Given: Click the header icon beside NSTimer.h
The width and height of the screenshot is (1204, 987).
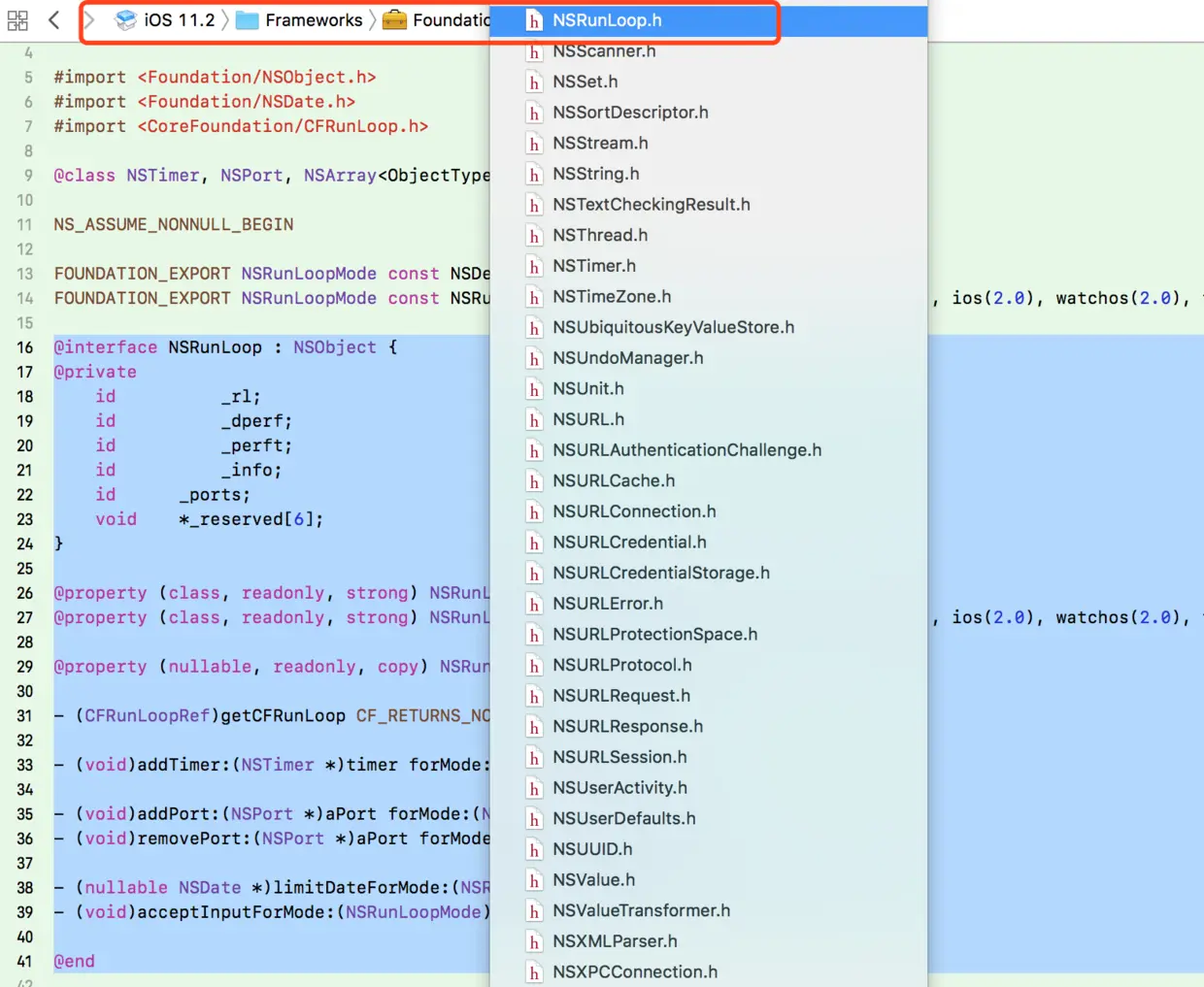Looking at the screenshot, I should pyautogui.click(x=534, y=267).
